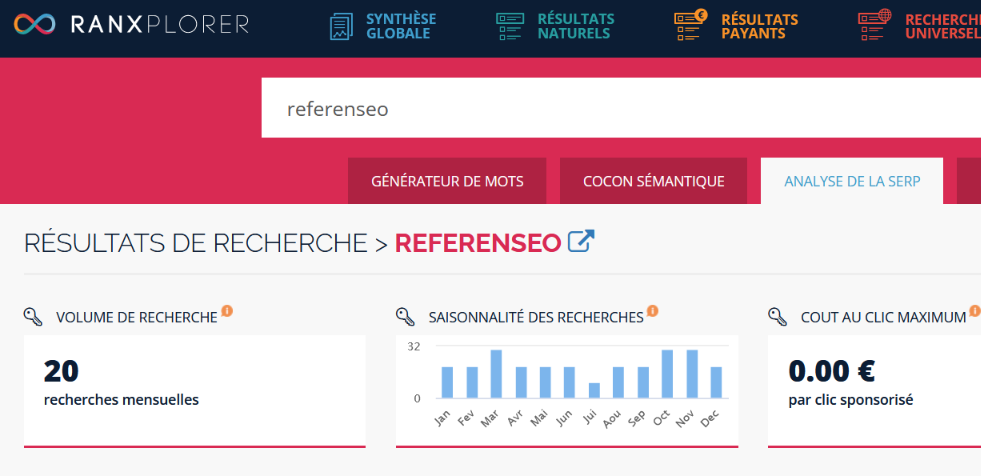The height and width of the screenshot is (476, 981).
Task: Click the Fev bar in seasonality chart
Action: (472, 382)
